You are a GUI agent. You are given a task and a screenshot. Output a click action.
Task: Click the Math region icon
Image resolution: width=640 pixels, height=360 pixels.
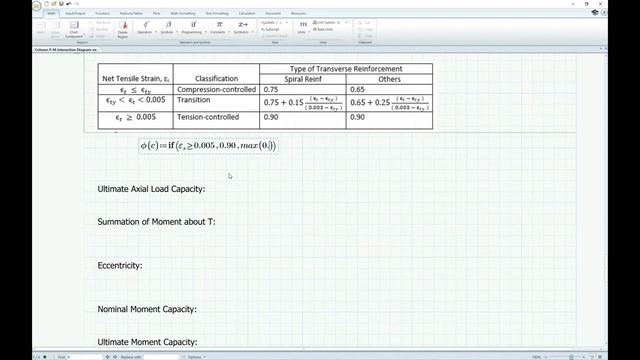click(x=41, y=29)
